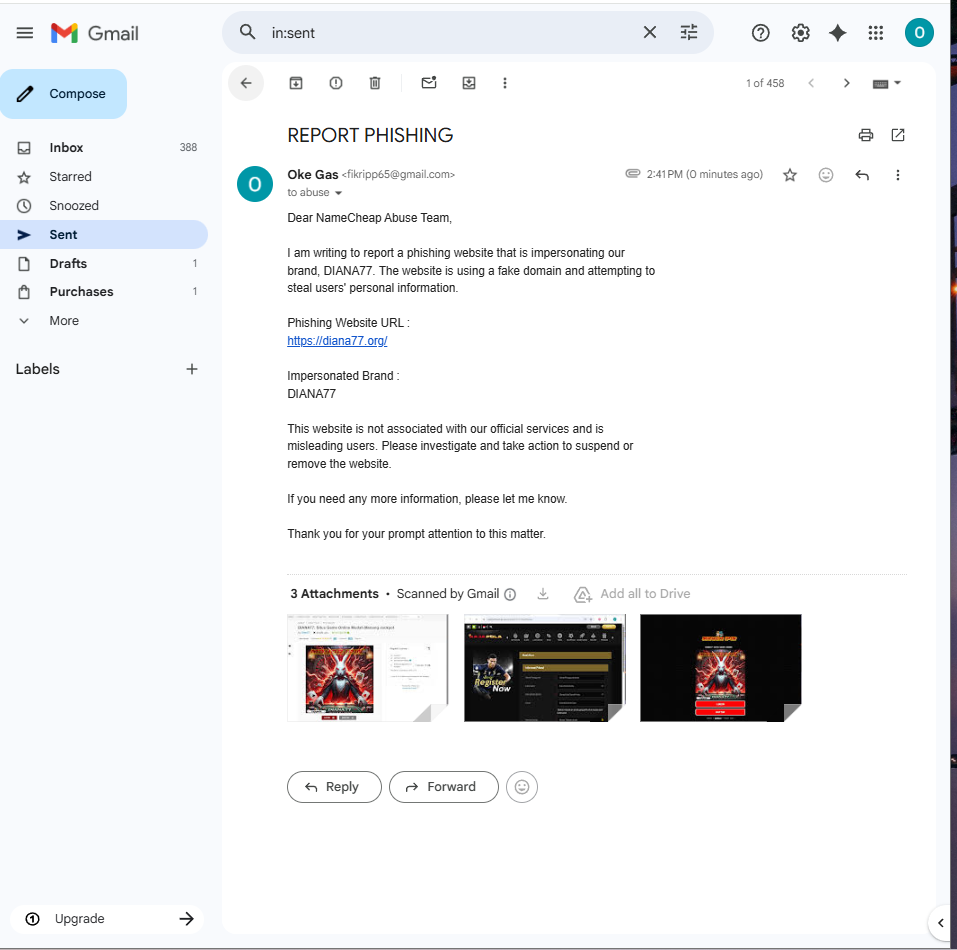Click sender name Oke Gas
The width and height of the screenshot is (957, 950).
tap(312, 175)
